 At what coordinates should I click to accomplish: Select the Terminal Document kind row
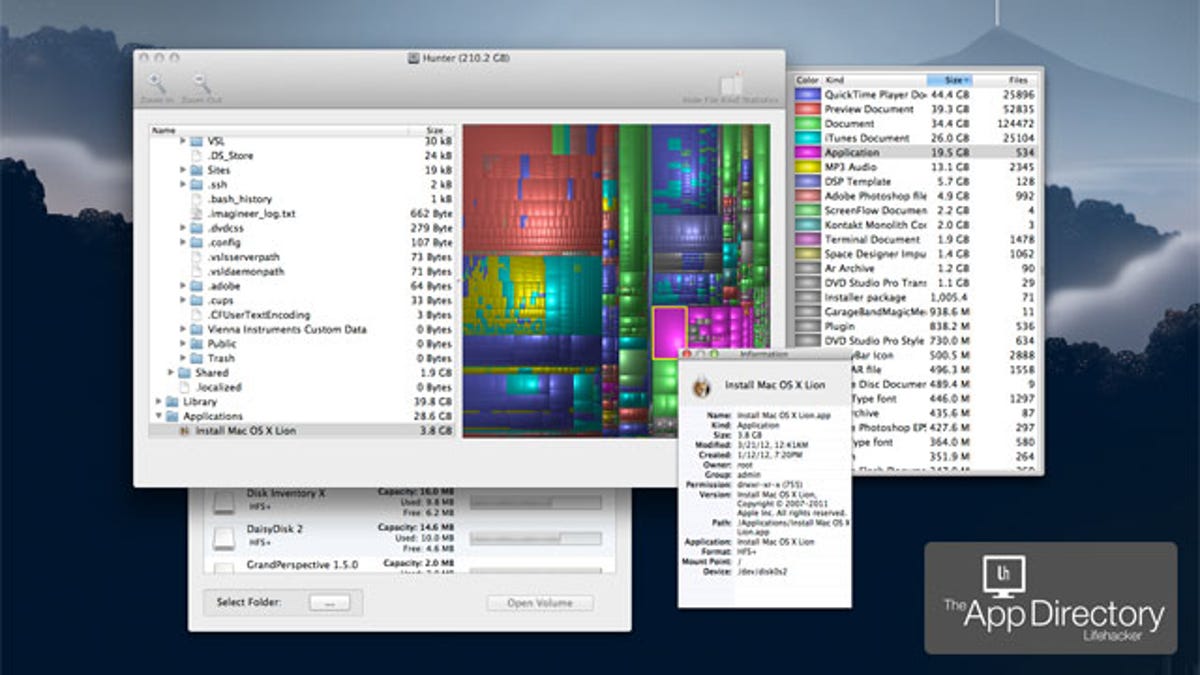pyautogui.click(x=917, y=239)
